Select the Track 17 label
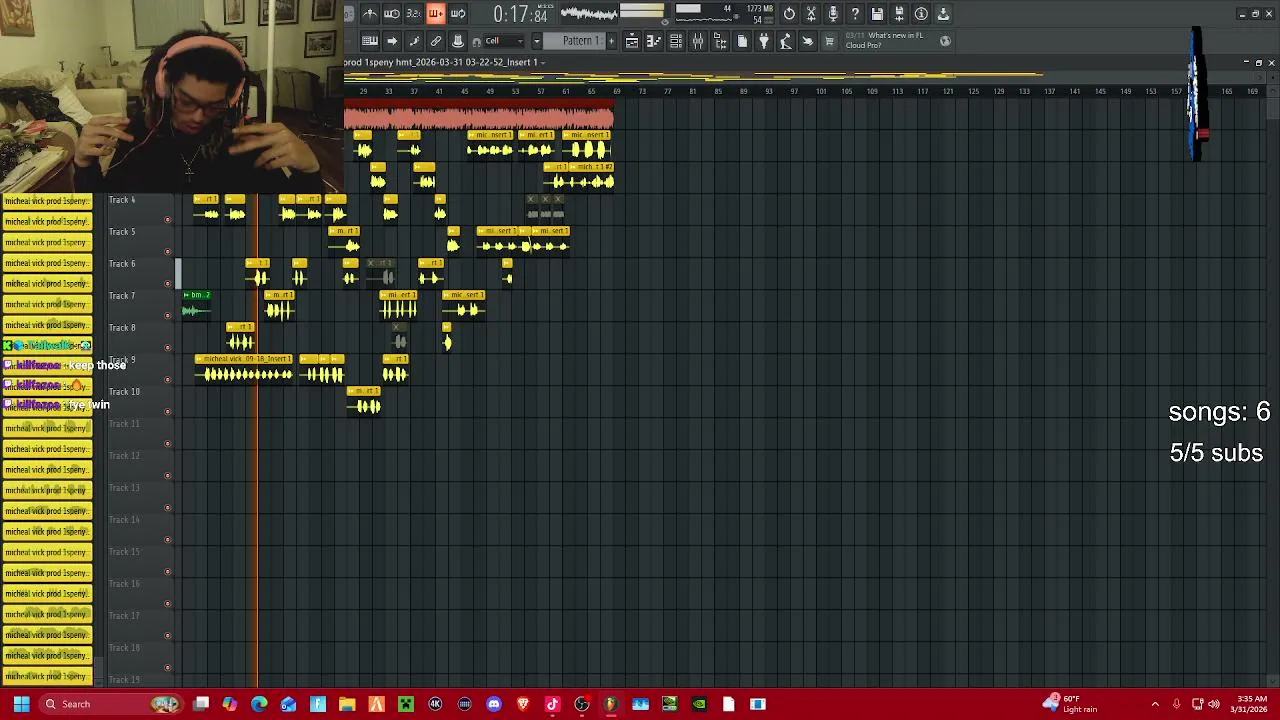This screenshot has height=720, width=1280. tap(124, 616)
